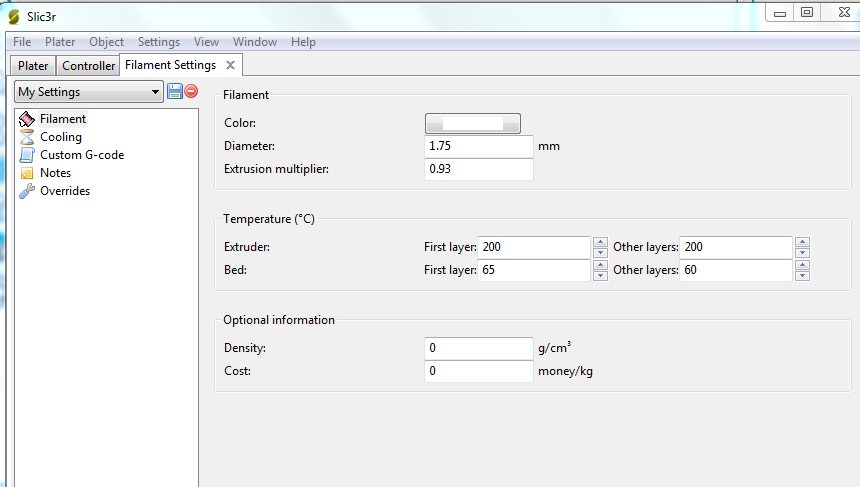Screen dimensions: 860x487
Task: Open the My Settings preset dropdown
Action: 89,92
